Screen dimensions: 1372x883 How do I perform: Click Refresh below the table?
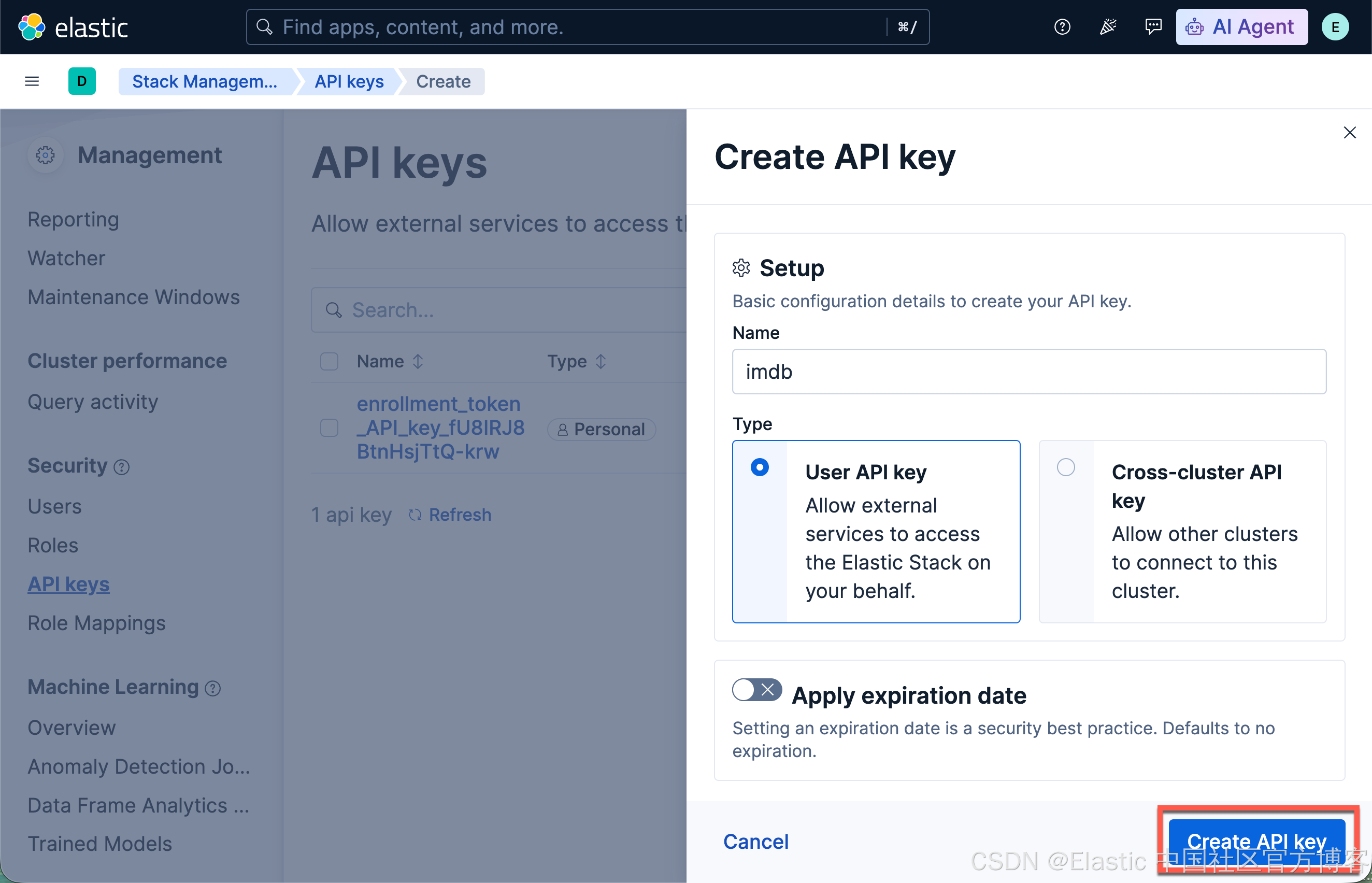click(x=450, y=515)
